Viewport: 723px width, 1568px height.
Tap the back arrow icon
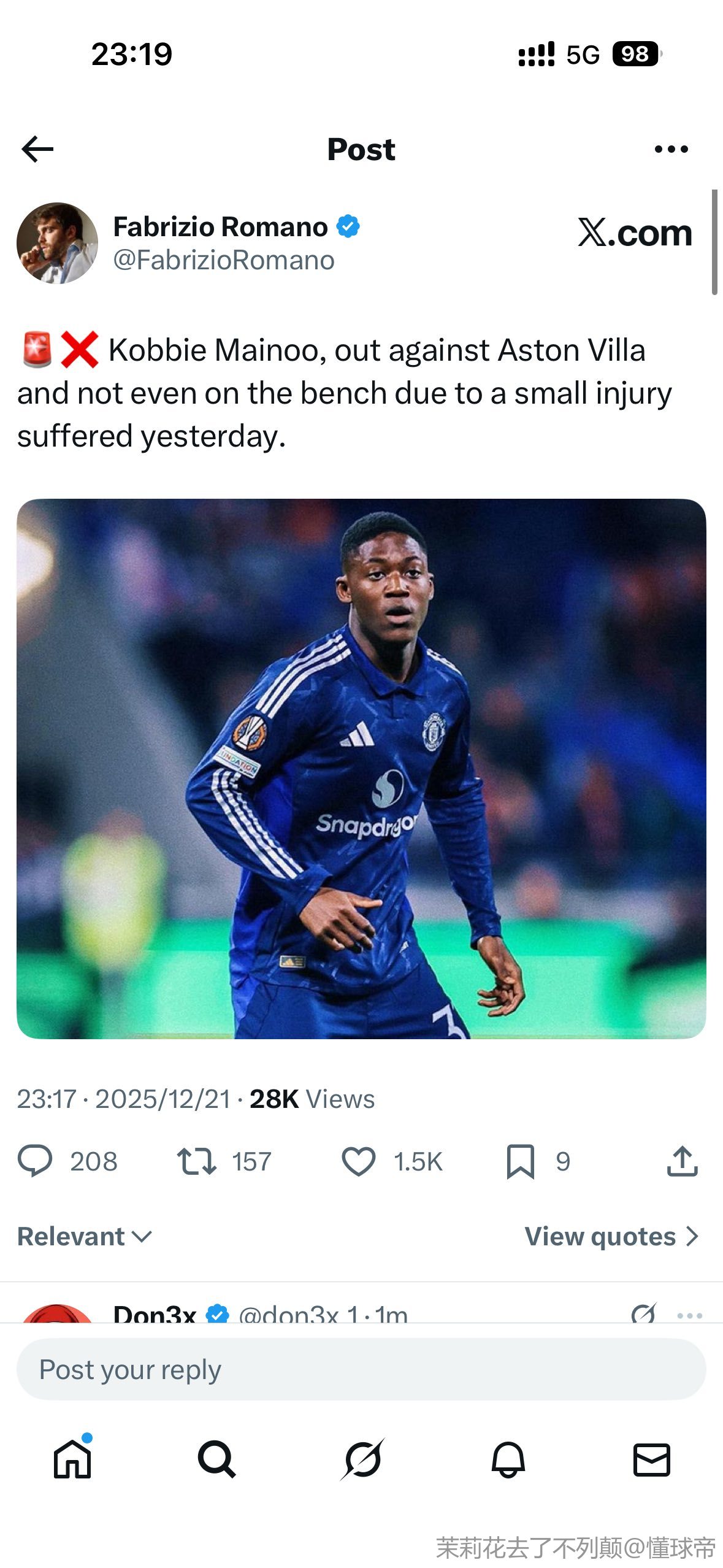[x=37, y=149]
